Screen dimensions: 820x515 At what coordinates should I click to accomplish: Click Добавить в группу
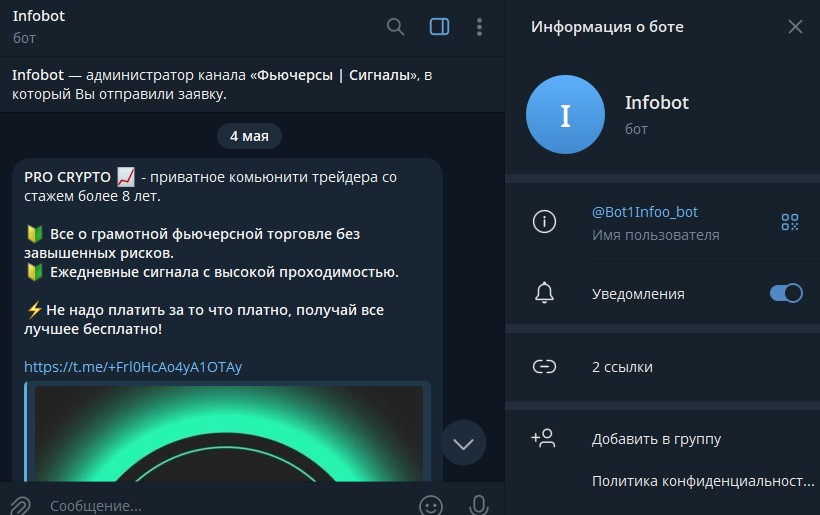656,439
